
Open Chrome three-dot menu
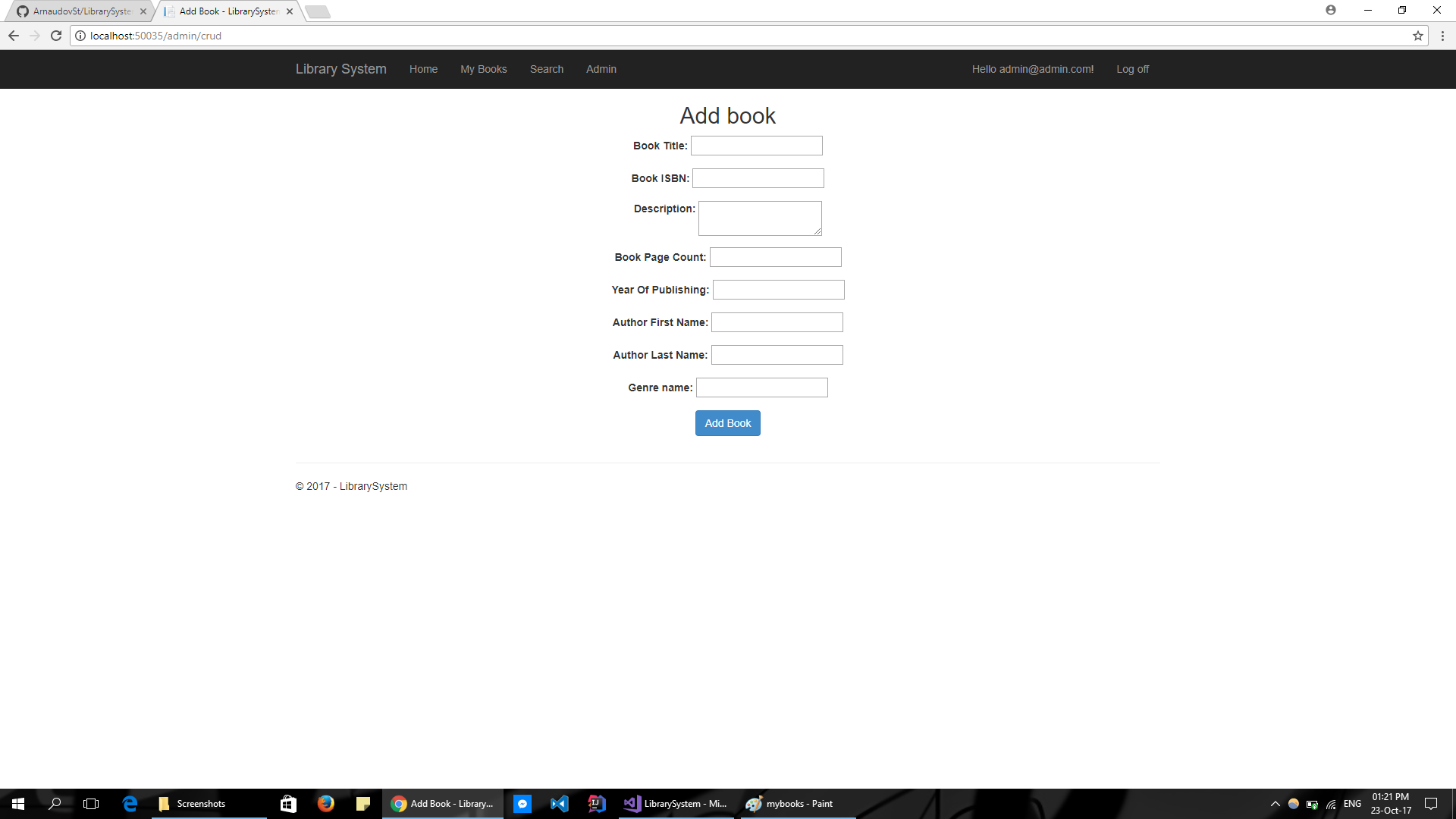[1442, 36]
